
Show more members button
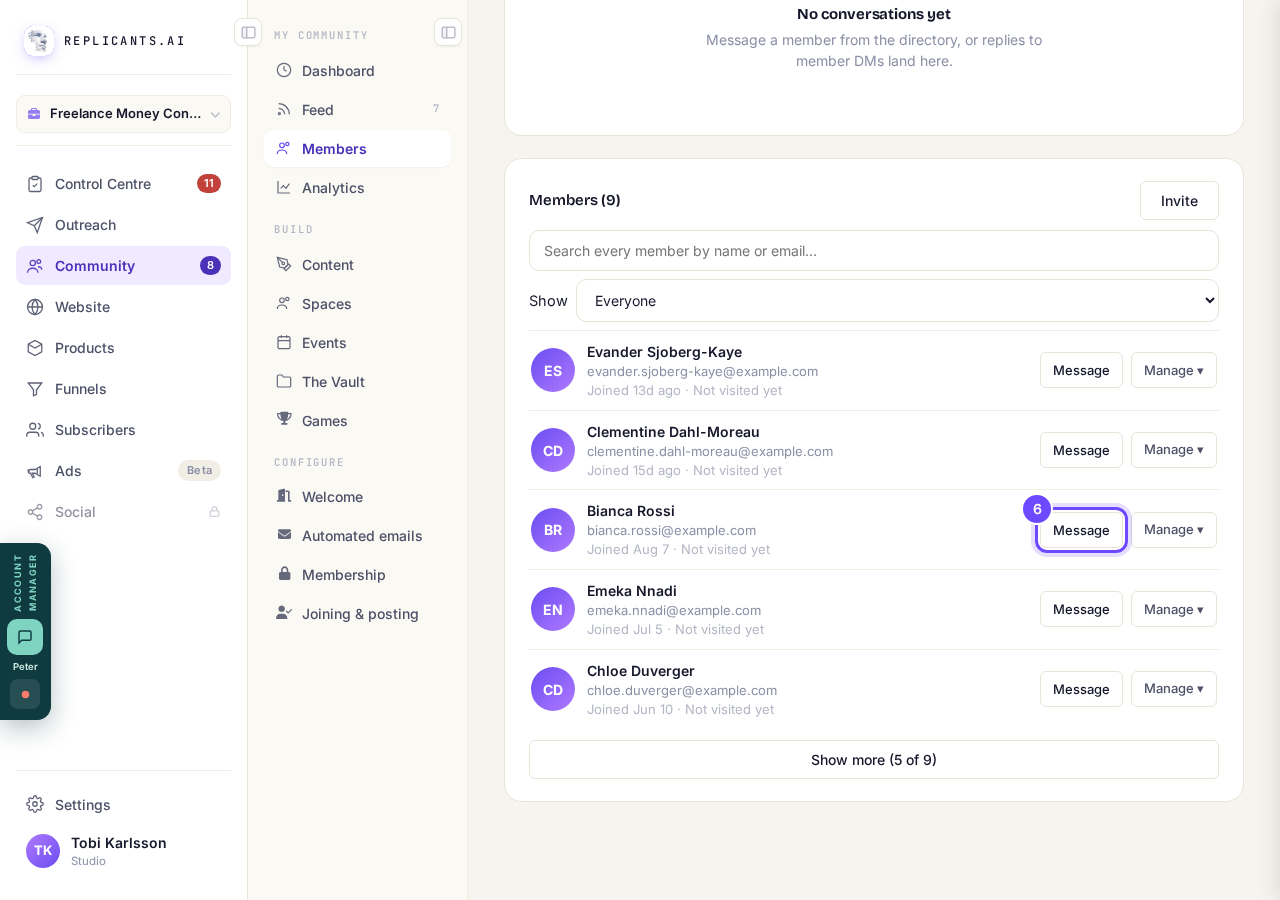pyautogui.click(x=874, y=760)
